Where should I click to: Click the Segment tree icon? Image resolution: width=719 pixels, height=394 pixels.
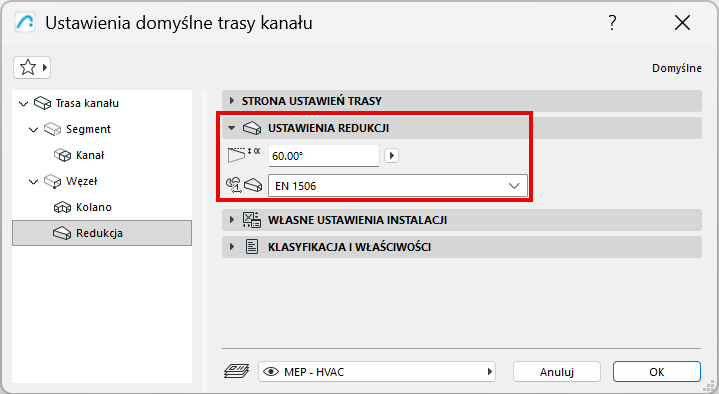pyautogui.click(x=52, y=129)
